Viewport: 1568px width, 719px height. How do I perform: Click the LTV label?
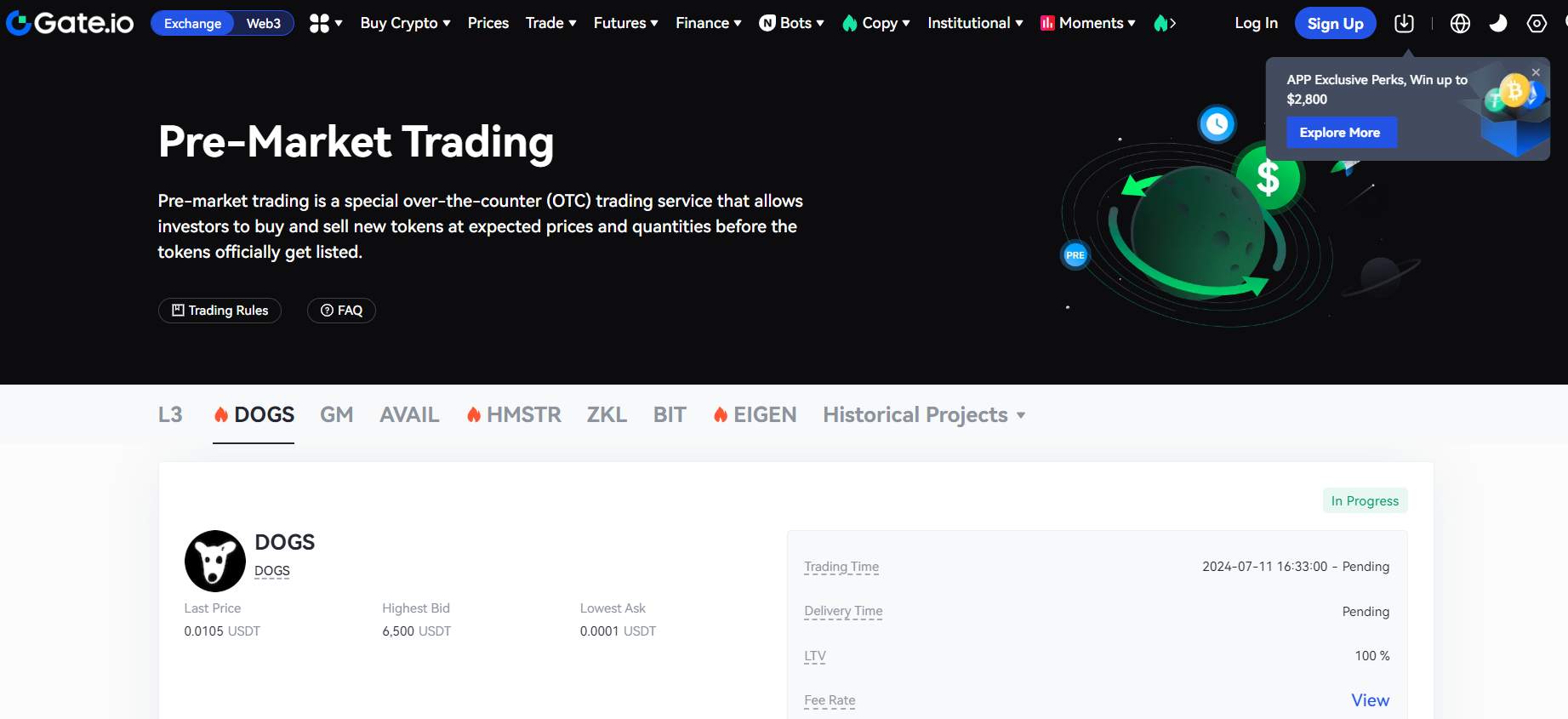click(x=815, y=656)
